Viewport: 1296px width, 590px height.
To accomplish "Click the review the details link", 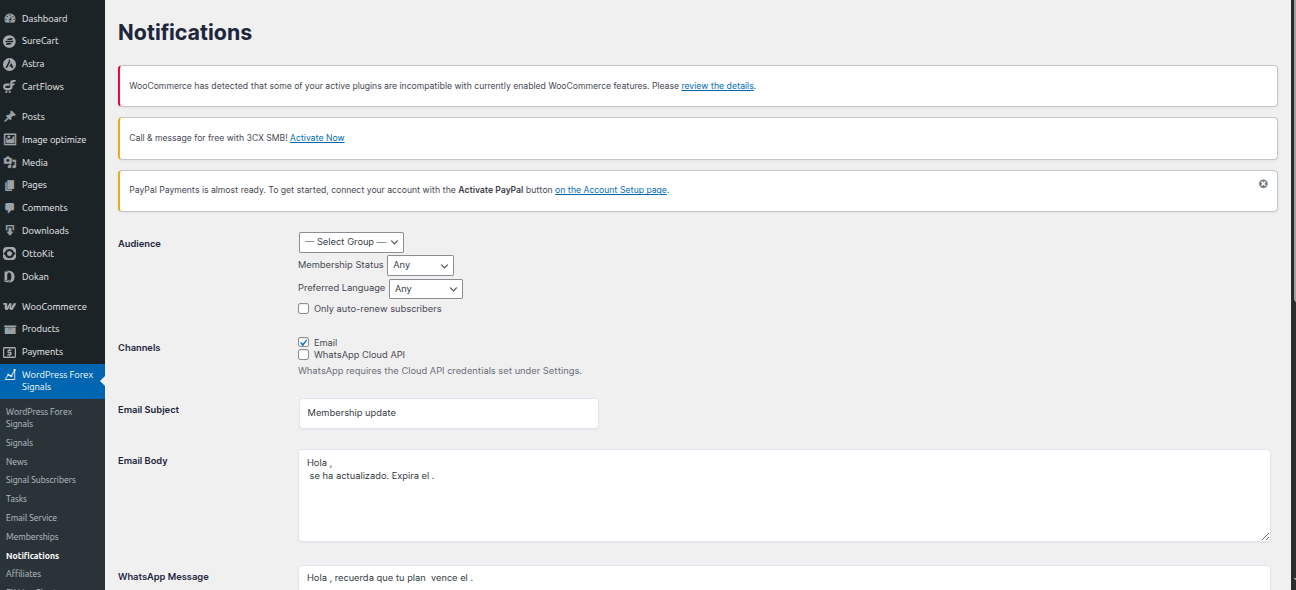I will [x=717, y=86].
